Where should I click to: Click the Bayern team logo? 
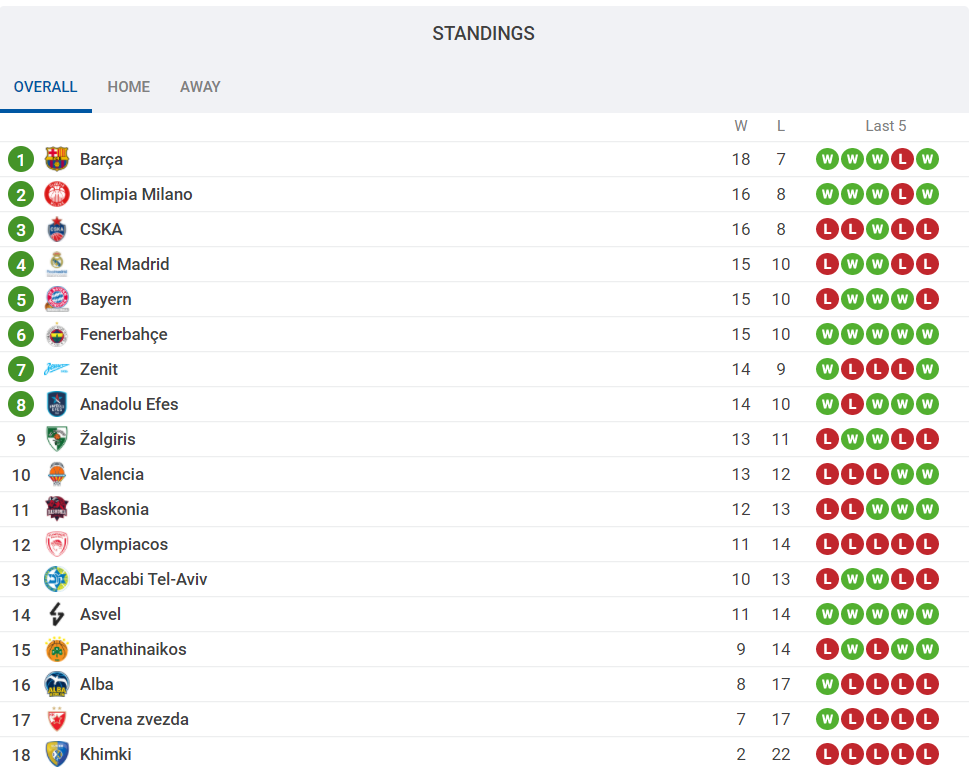[x=57, y=299]
